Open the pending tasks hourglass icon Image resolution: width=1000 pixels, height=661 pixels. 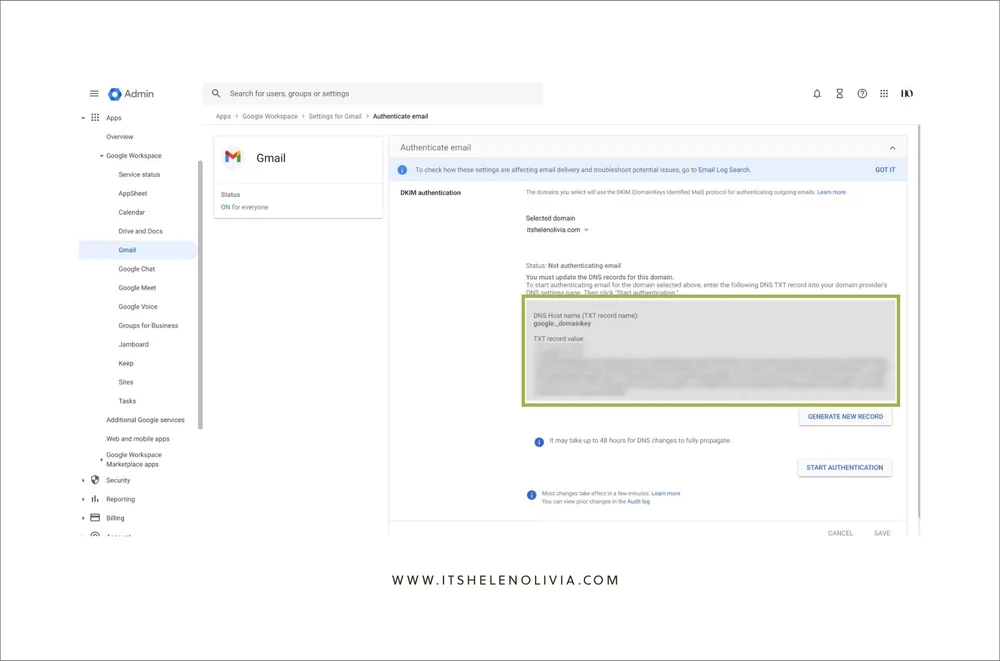point(839,93)
